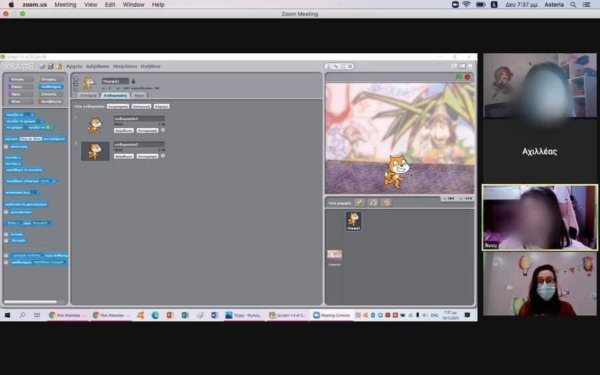Click the red stop sign button
600x375 pixels.
467,77
